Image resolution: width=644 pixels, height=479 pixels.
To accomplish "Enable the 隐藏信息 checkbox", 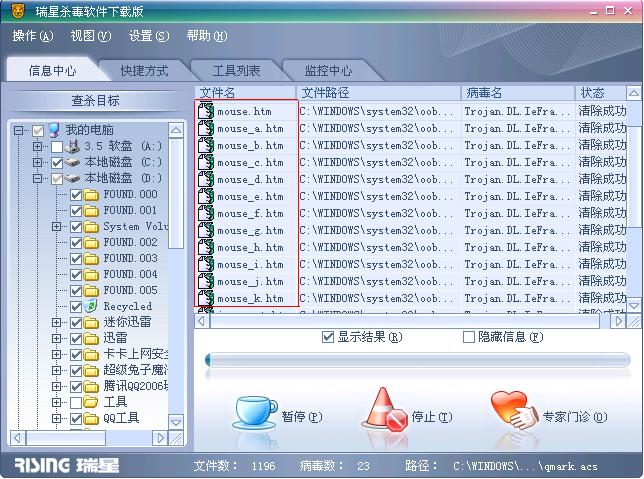I will point(469,337).
